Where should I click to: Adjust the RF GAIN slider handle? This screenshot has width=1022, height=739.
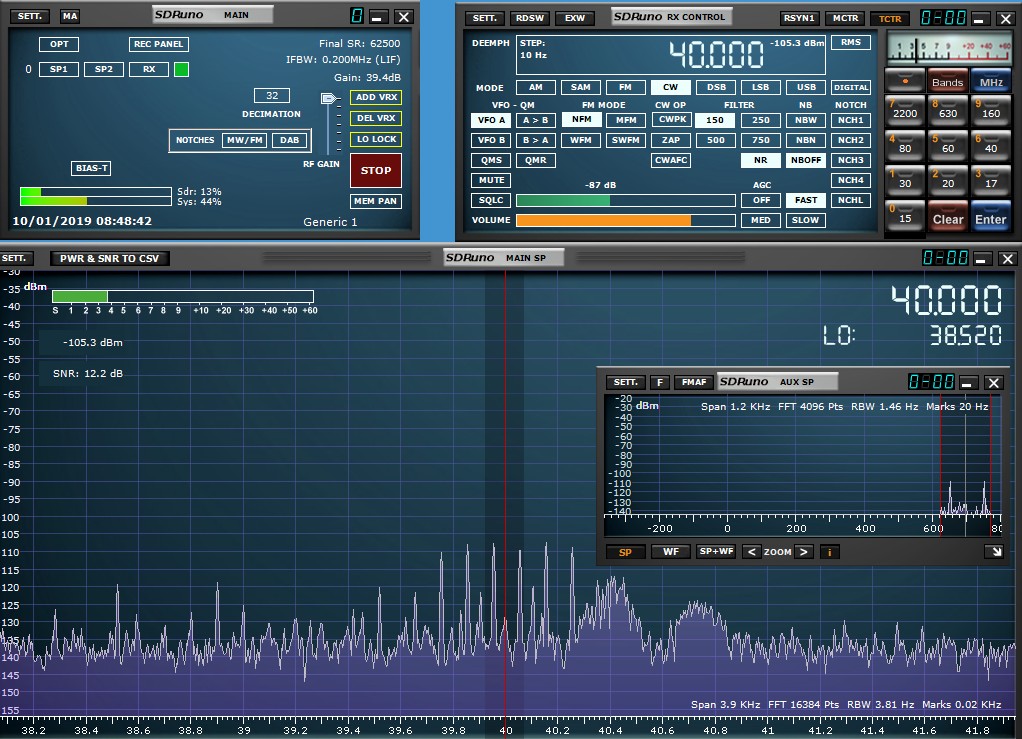point(328,98)
